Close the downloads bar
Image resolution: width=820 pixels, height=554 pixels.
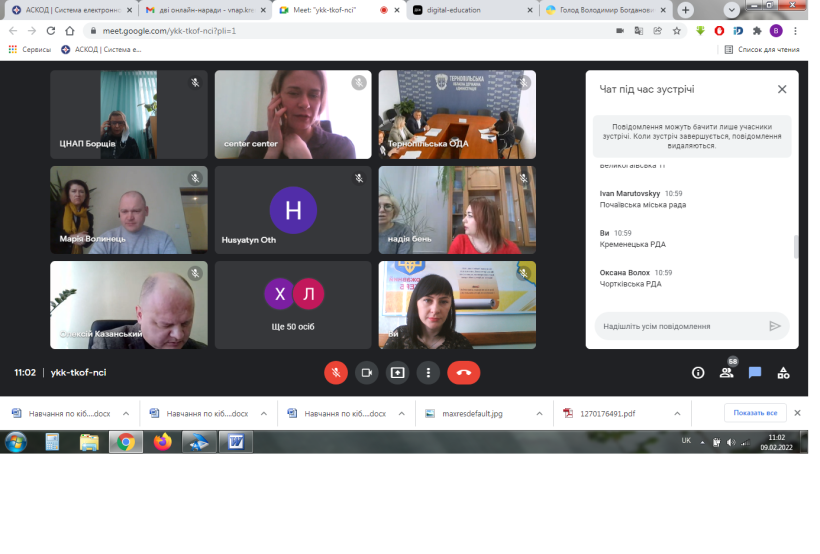tap(797, 413)
